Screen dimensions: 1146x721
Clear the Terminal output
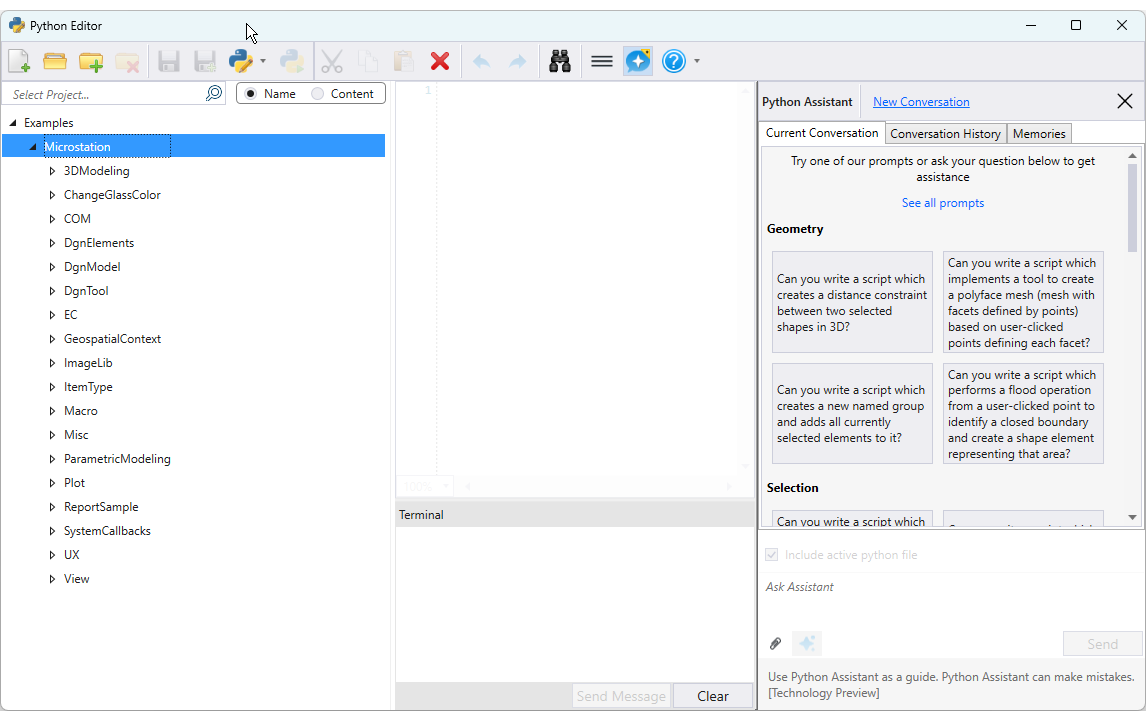[x=713, y=696]
